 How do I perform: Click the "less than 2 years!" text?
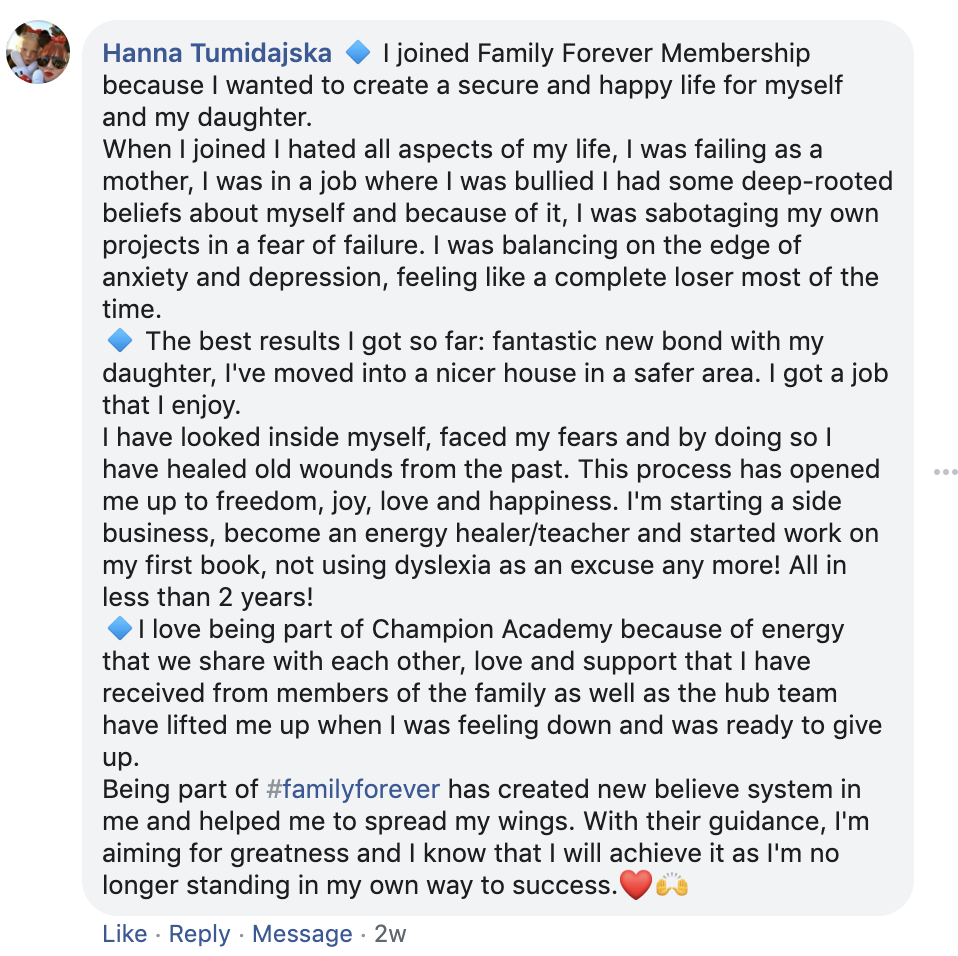click(208, 597)
